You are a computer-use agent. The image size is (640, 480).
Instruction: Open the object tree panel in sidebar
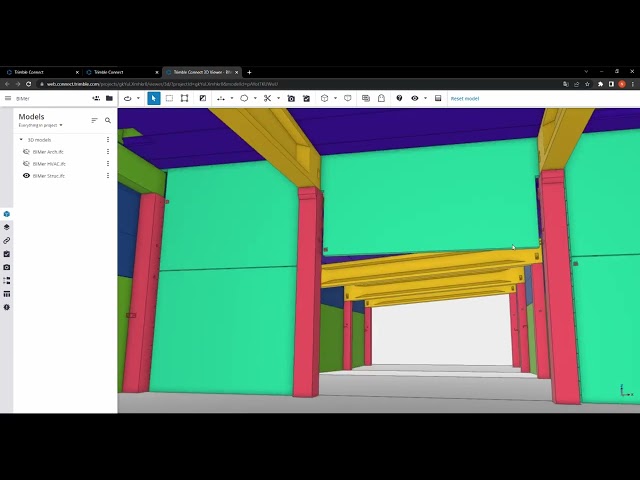click(7, 280)
